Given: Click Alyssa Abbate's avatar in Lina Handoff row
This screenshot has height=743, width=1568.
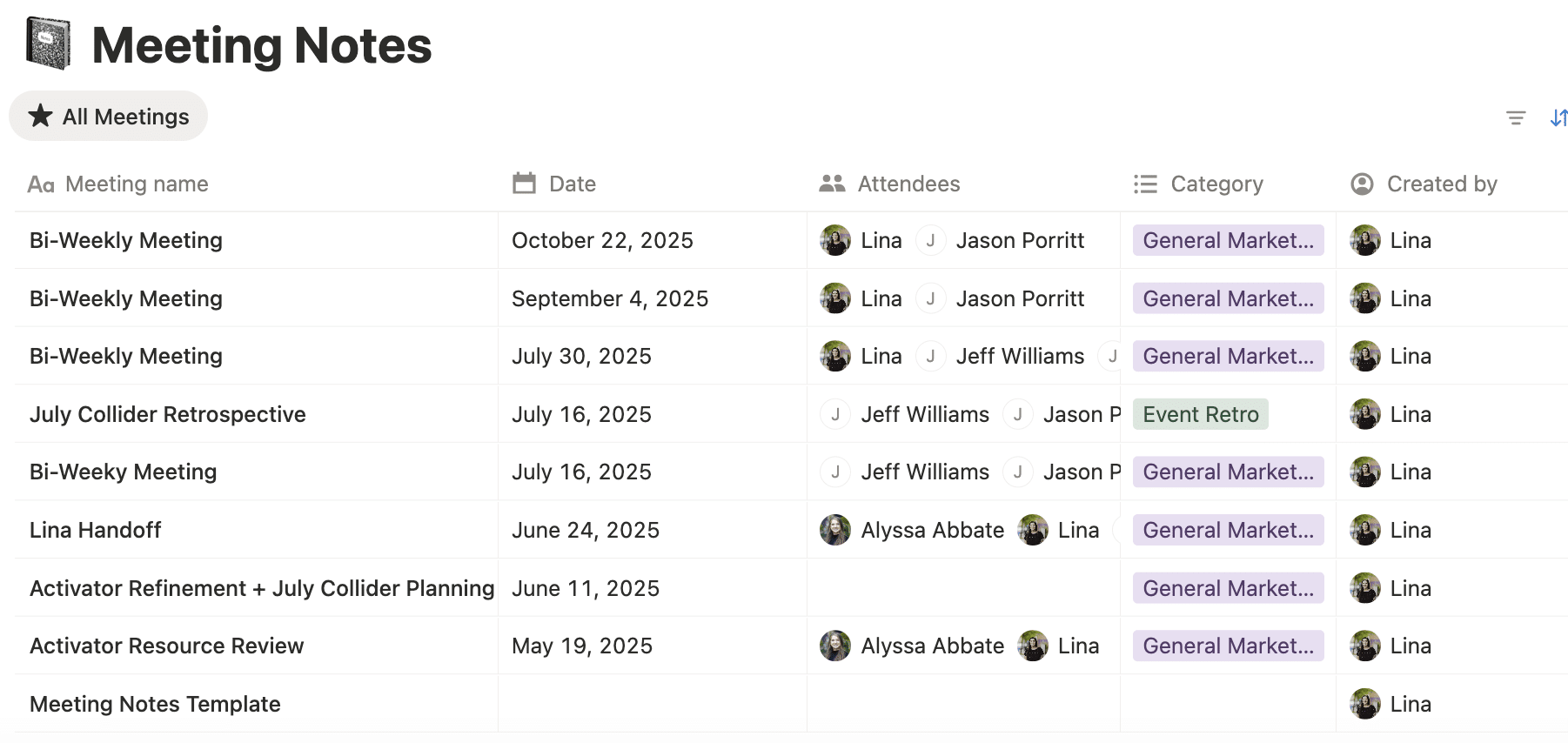Looking at the screenshot, I should [834, 529].
